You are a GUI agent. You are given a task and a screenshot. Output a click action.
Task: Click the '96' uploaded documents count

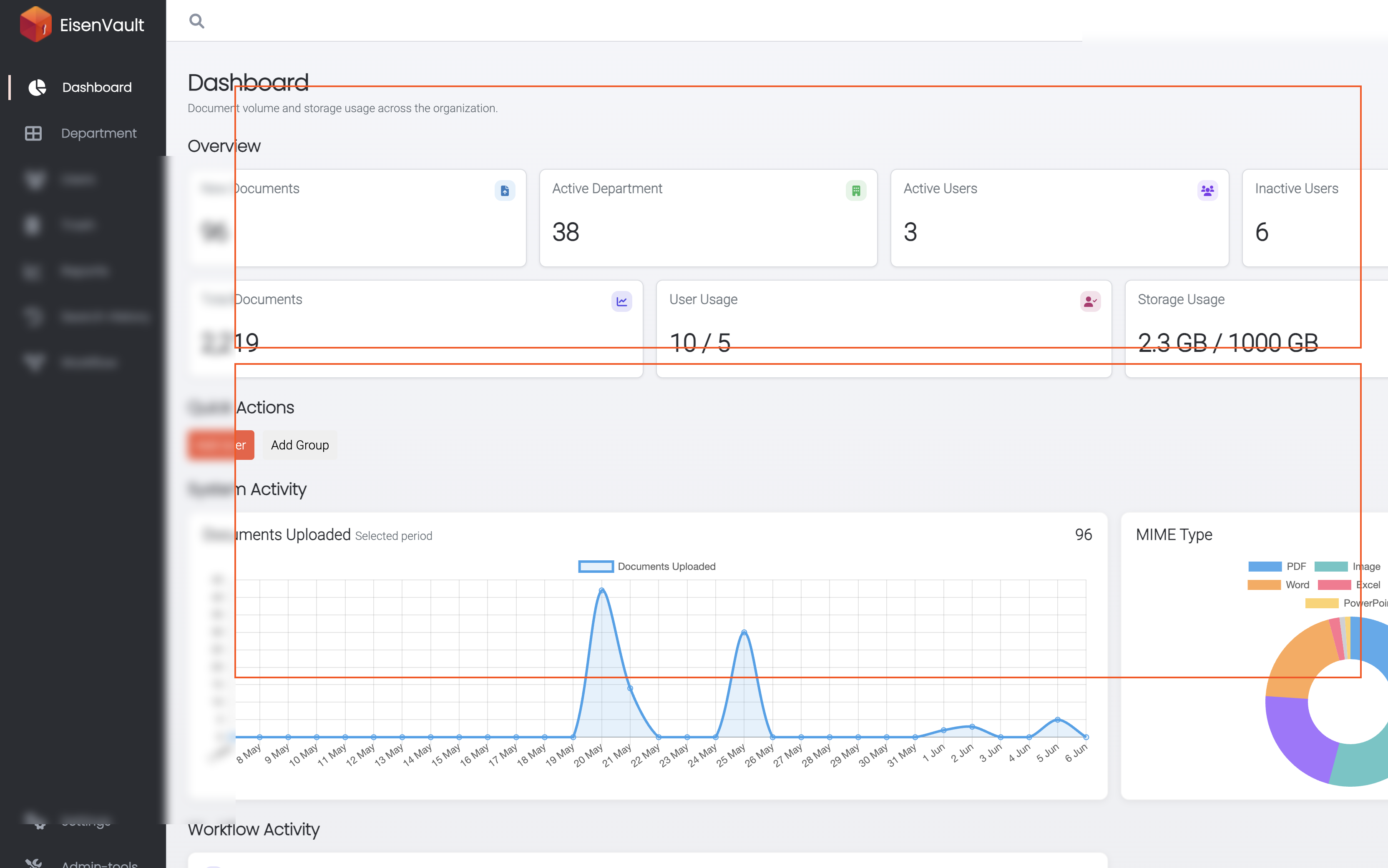pyautogui.click(x=1083, y=534)
